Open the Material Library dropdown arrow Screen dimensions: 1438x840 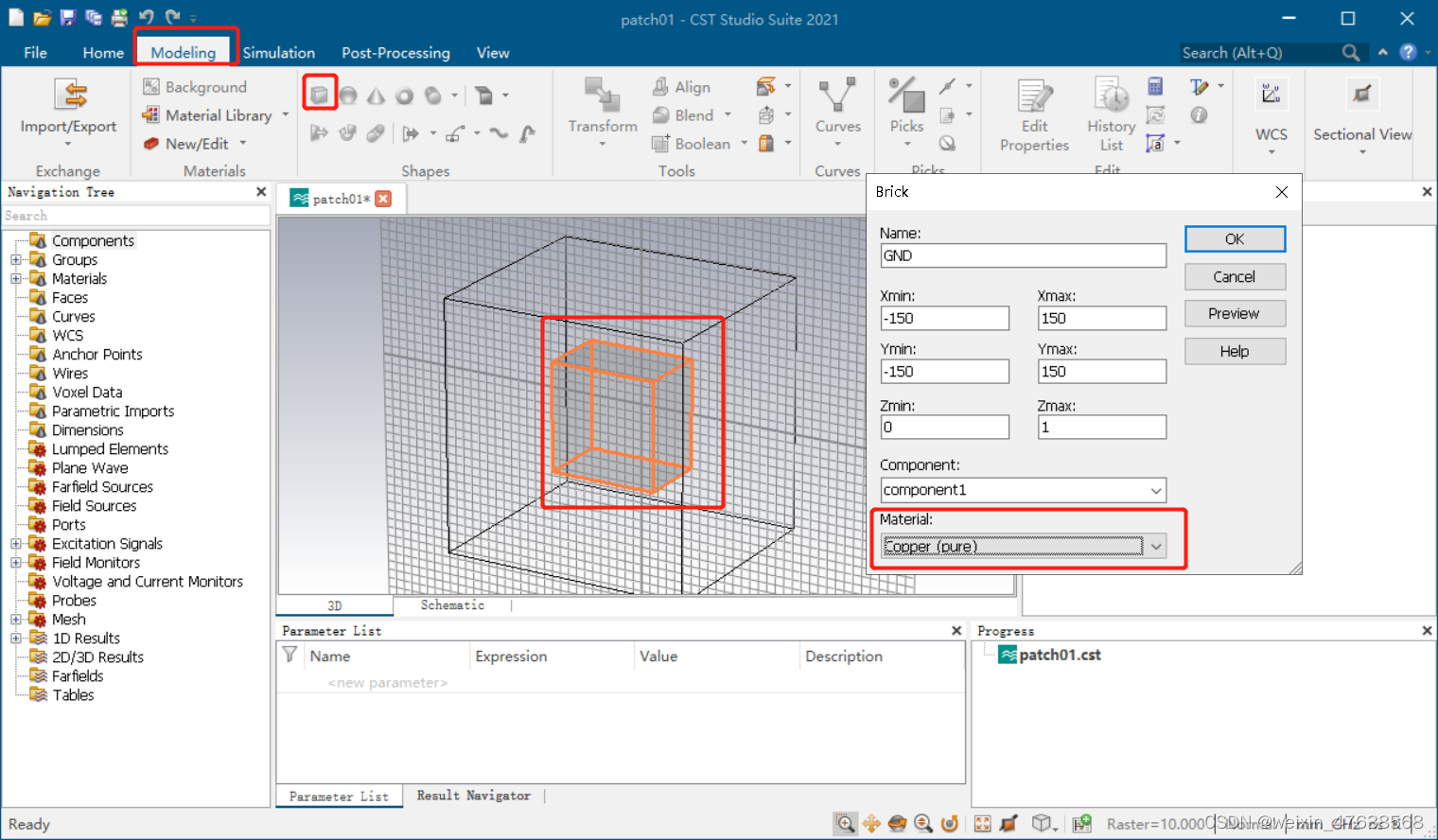285,115
